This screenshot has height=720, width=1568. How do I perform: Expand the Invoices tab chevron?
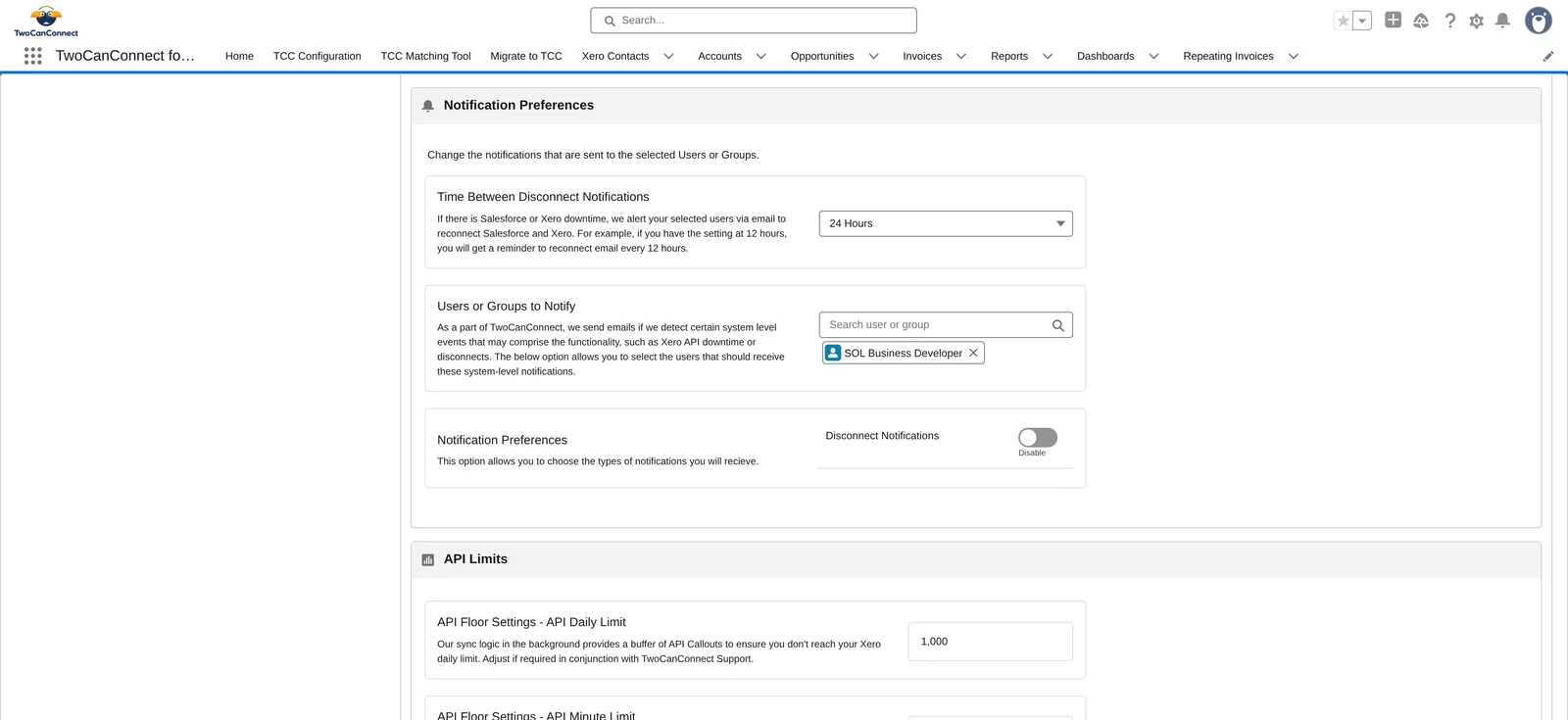(961, 56)
